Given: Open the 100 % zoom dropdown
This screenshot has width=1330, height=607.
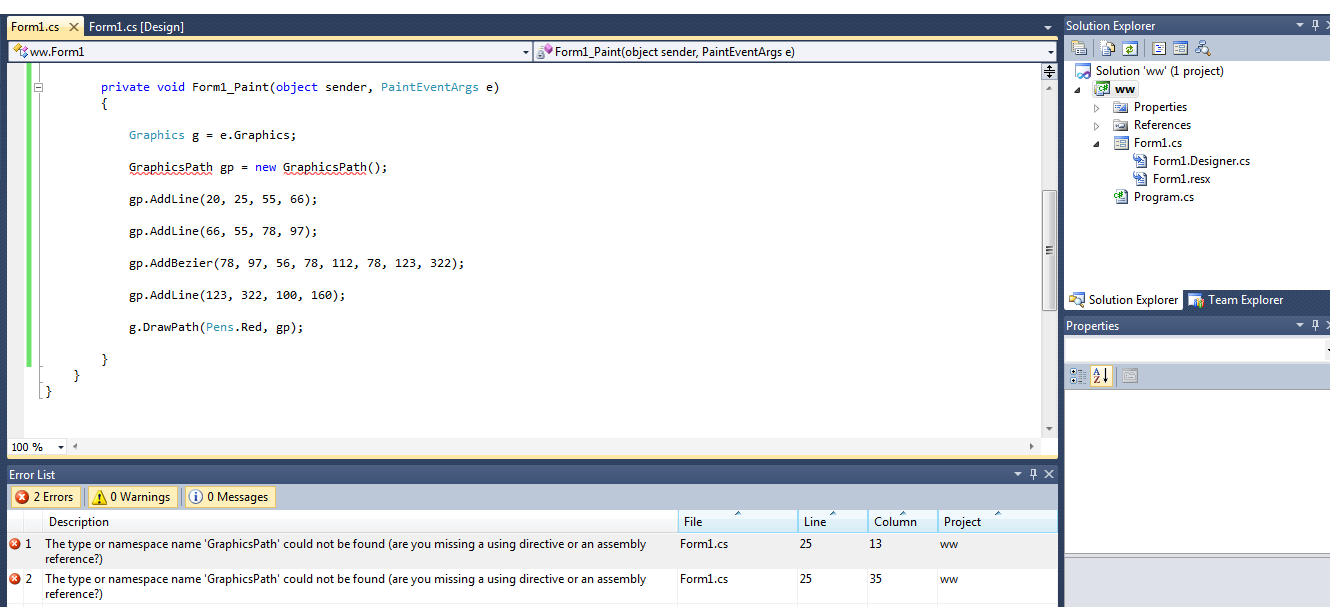Looking at the screenshot, I should coord(61,447).
